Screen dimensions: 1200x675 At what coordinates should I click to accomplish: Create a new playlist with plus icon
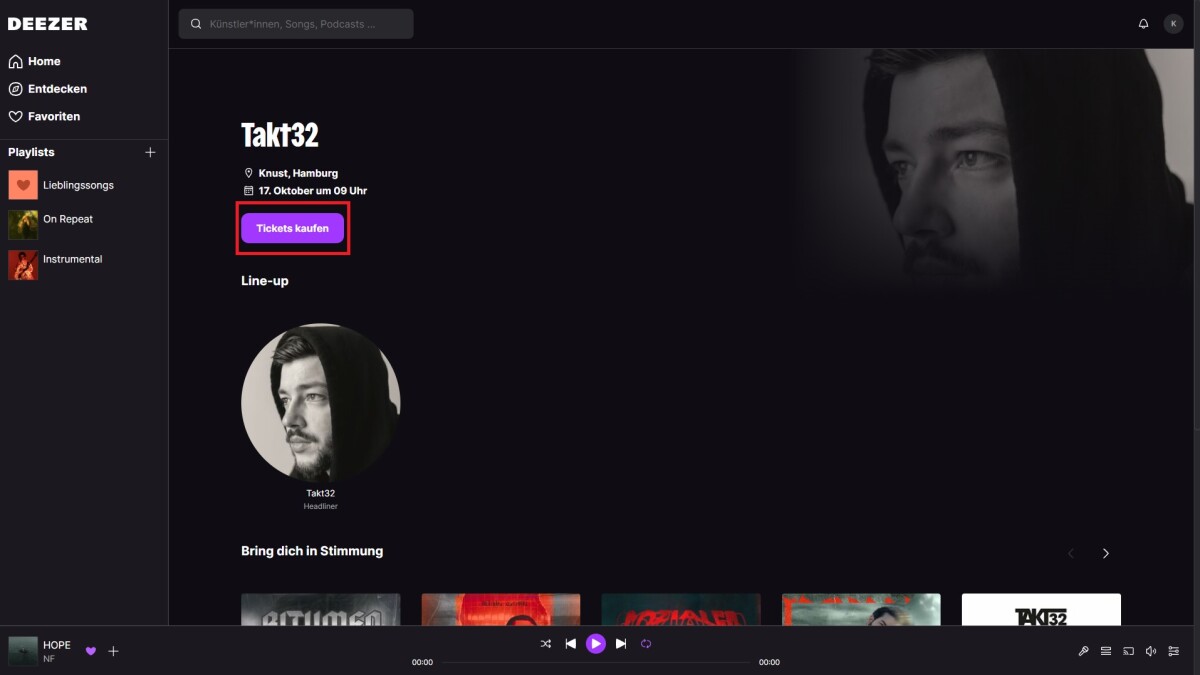[x=150, y=152]
